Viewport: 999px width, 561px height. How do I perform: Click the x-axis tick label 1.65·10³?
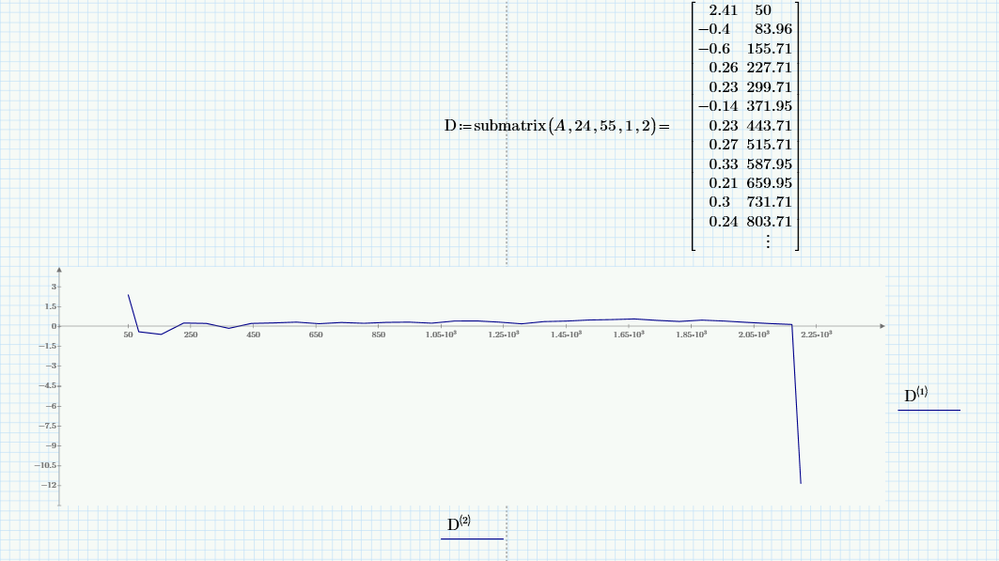[x=628, y=334]
